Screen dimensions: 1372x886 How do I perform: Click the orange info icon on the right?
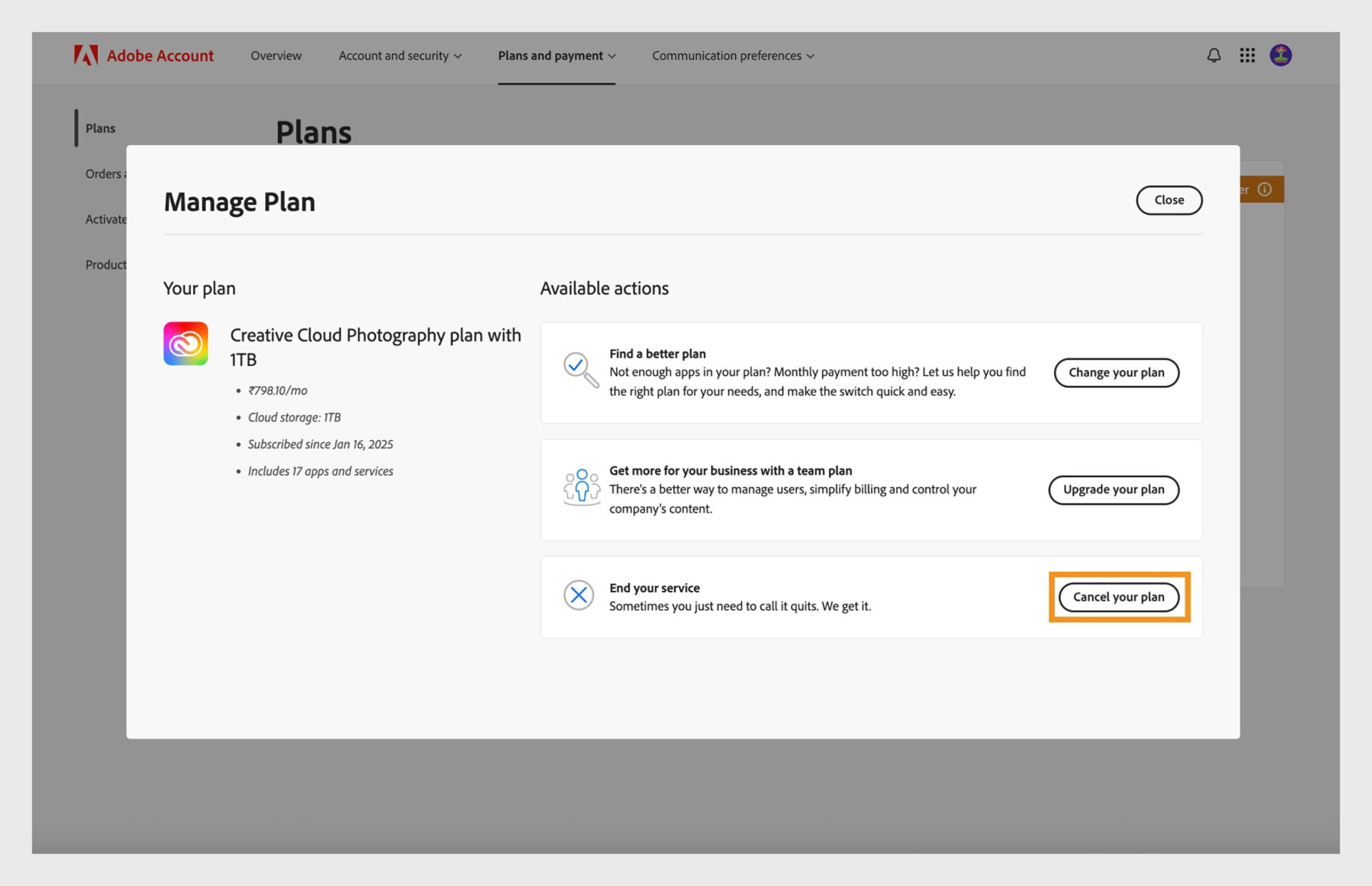(1265, 189)
